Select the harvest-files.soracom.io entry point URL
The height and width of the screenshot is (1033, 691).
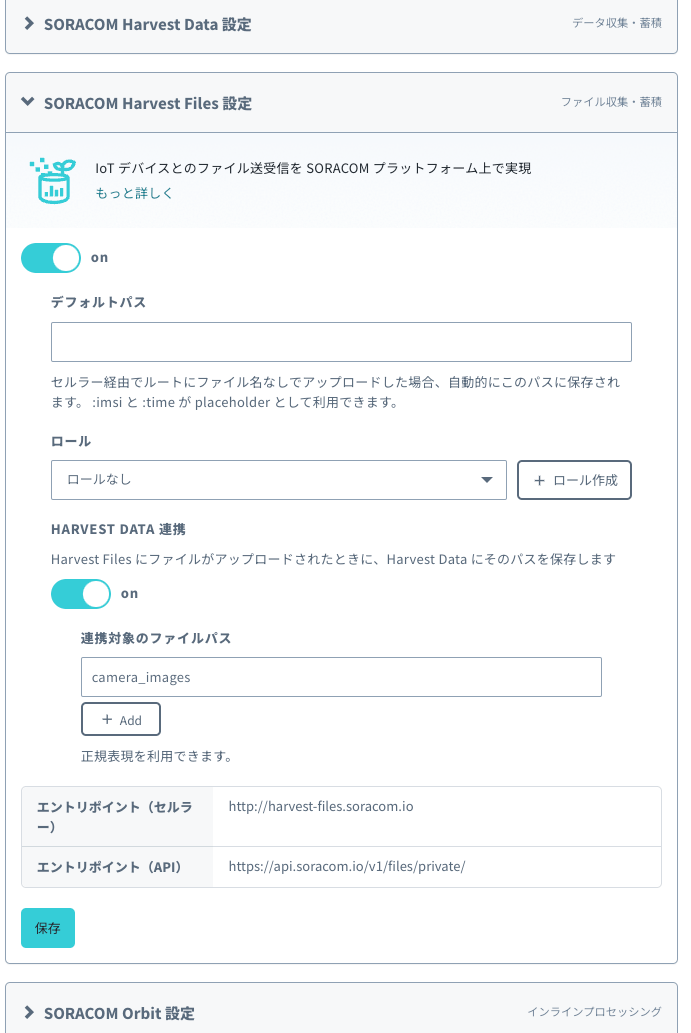click(x=321, y=806)
